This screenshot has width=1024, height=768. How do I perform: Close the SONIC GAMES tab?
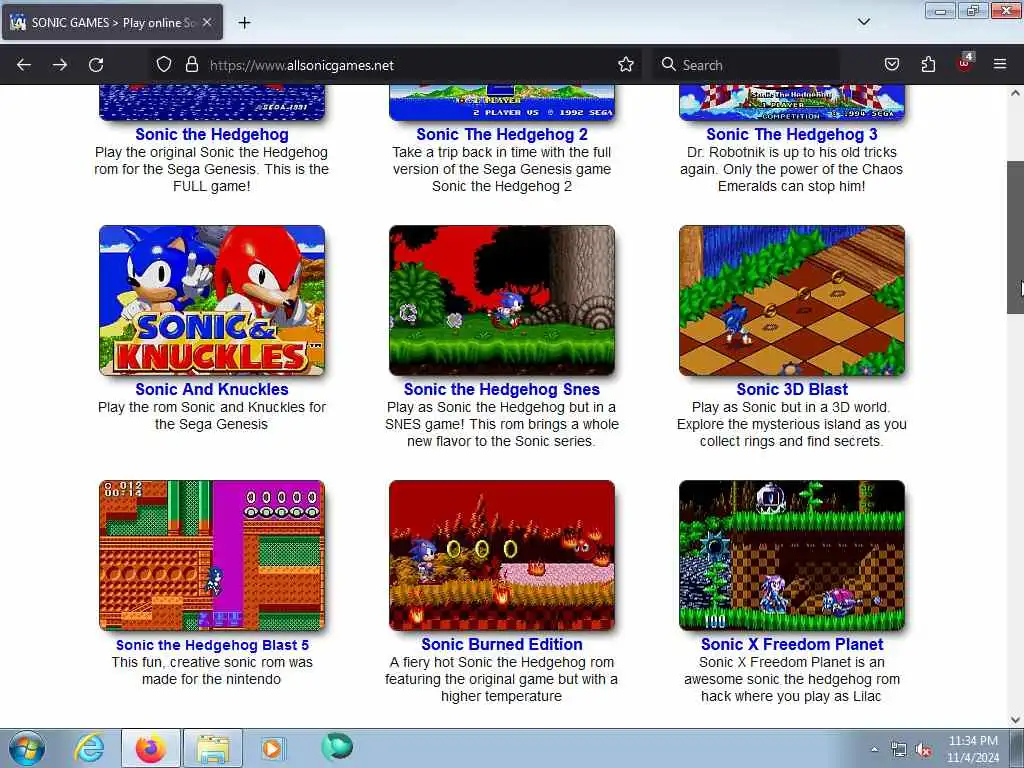[207, 22]
